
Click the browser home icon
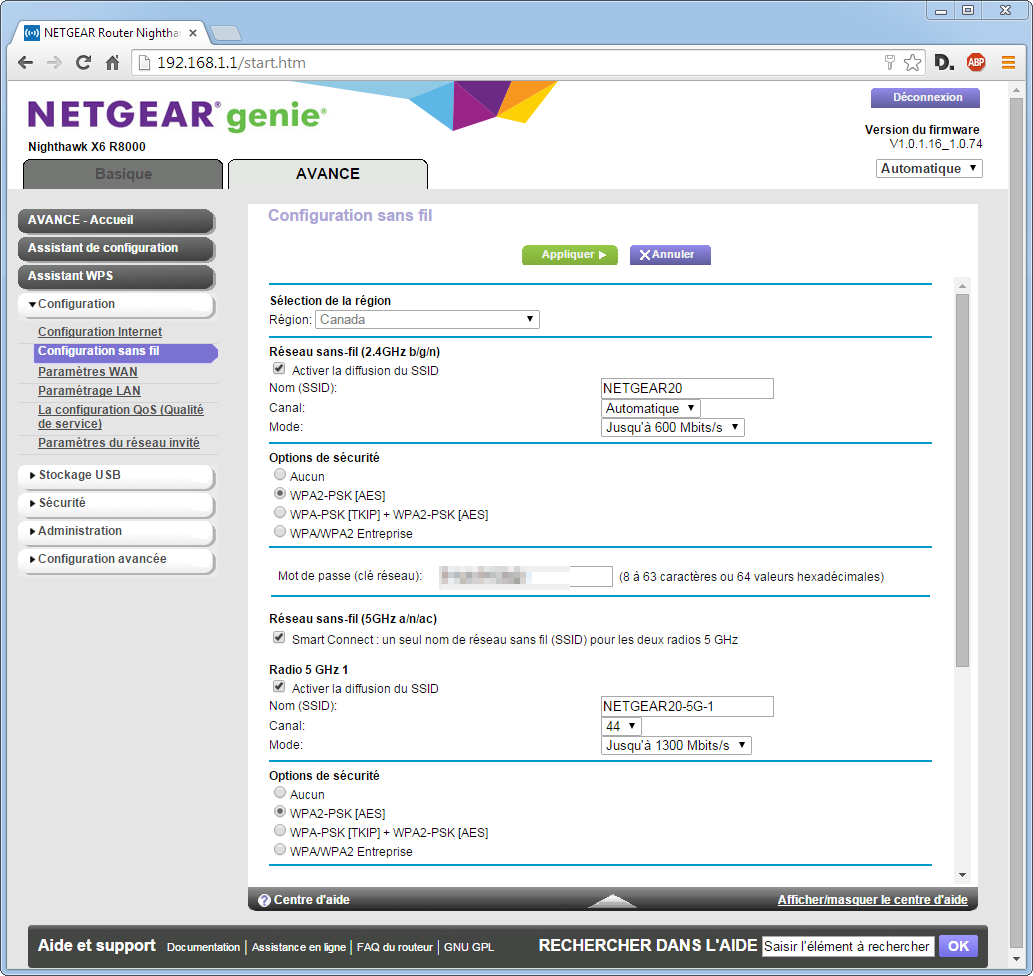point(113,63)
